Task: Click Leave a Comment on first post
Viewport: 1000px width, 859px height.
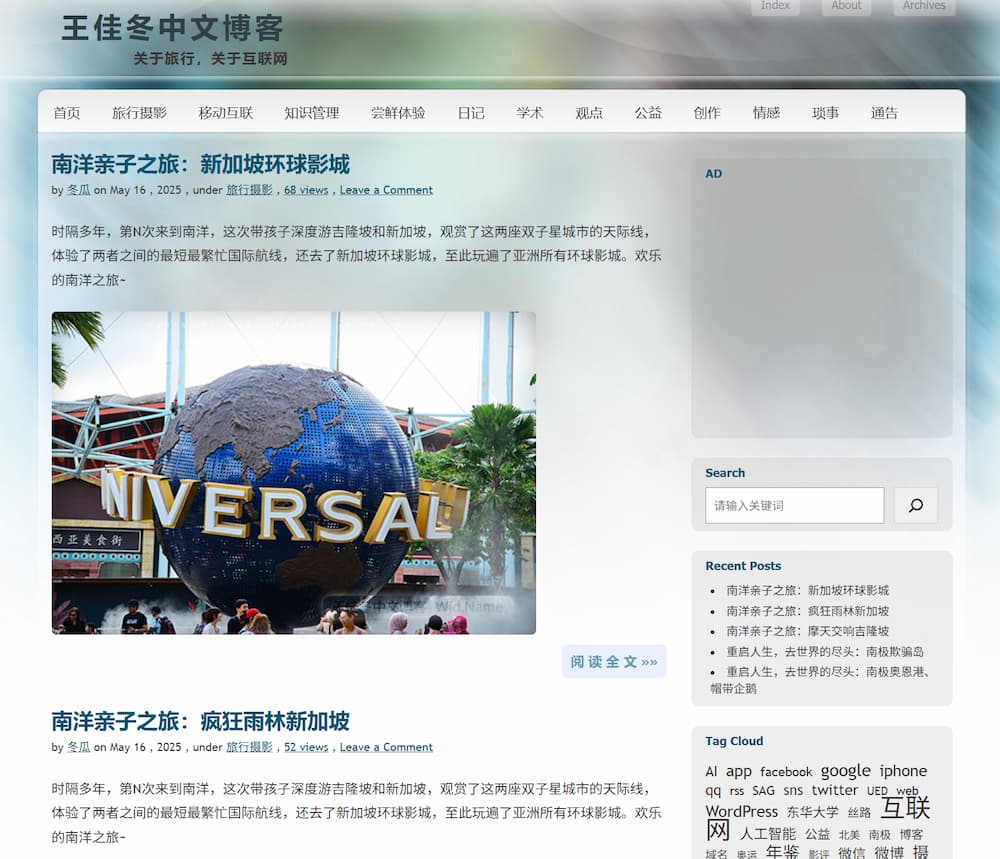Action: pyautogui.click(x=386, y=190)
